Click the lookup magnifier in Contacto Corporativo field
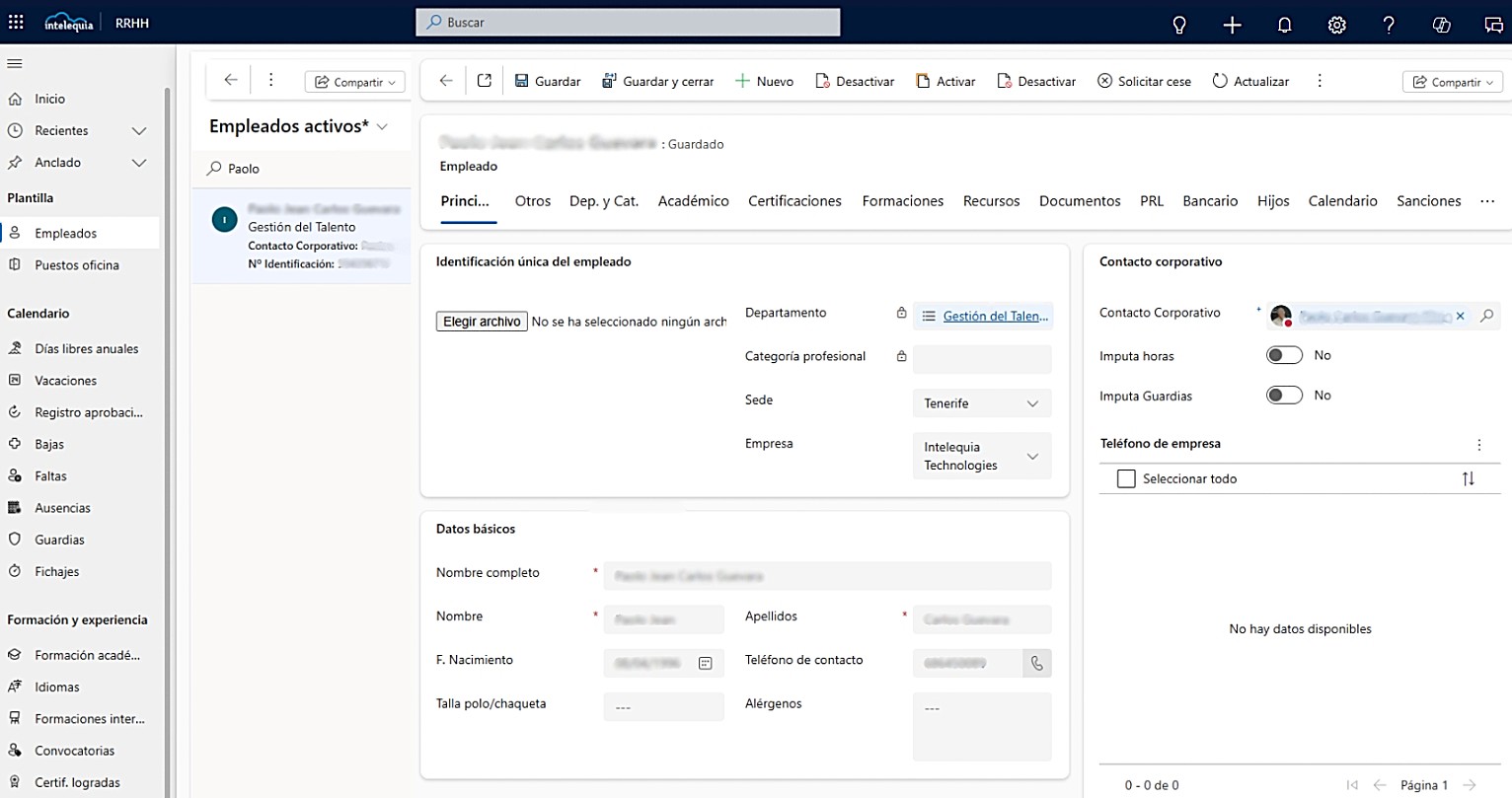The width and height of the screenshot is (1512, 798). pyautogui.click(x=1486, y=315)
